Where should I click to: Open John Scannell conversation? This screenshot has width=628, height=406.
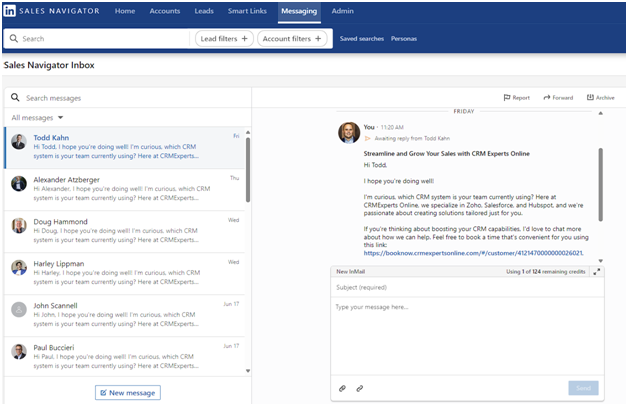(x=124, y=316)
